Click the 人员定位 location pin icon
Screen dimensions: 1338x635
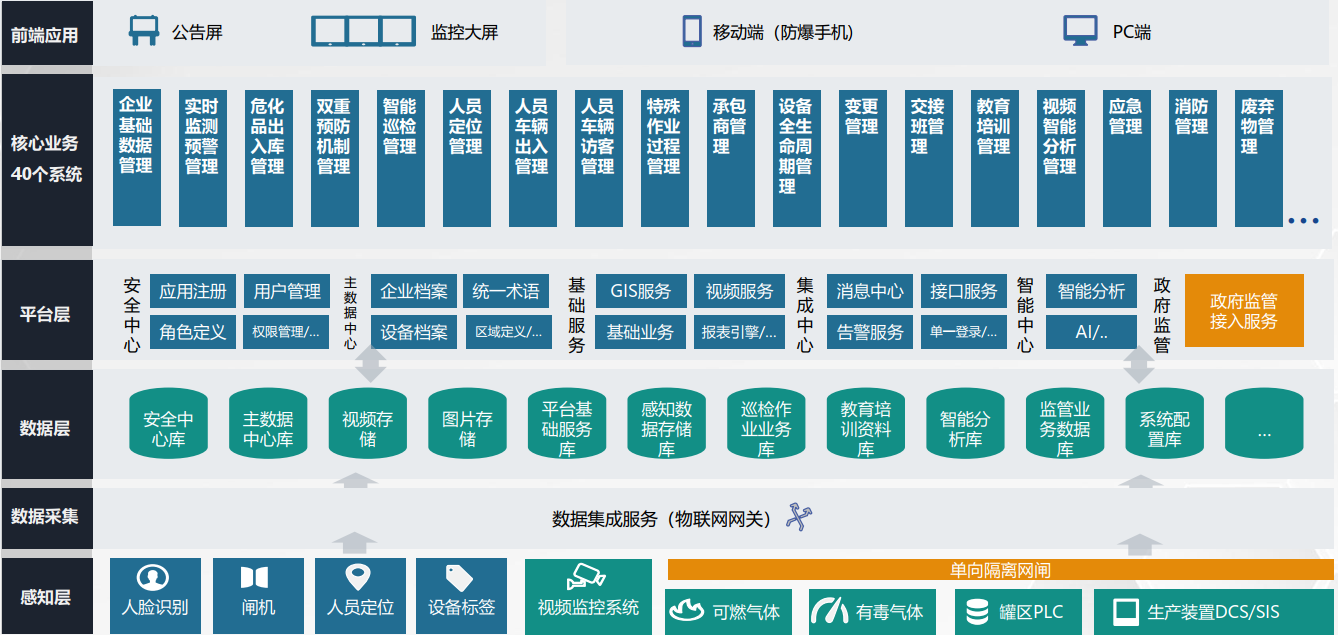(358, 578)
